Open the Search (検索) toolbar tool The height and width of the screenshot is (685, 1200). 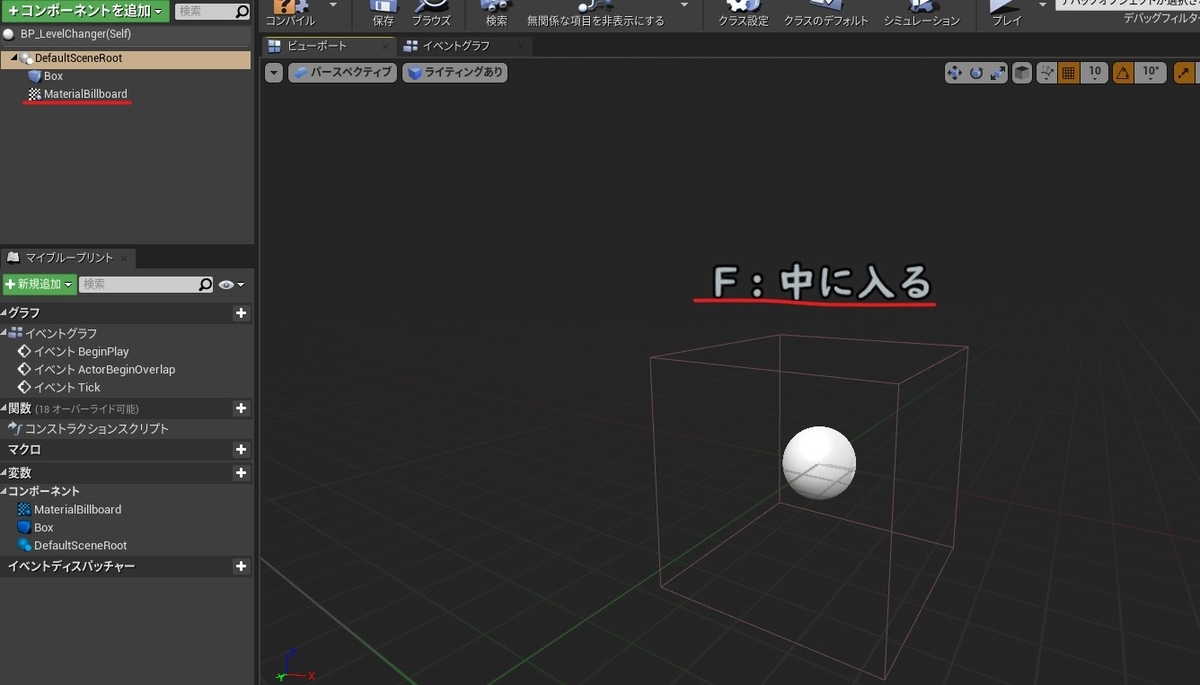(x=496, y=14)
